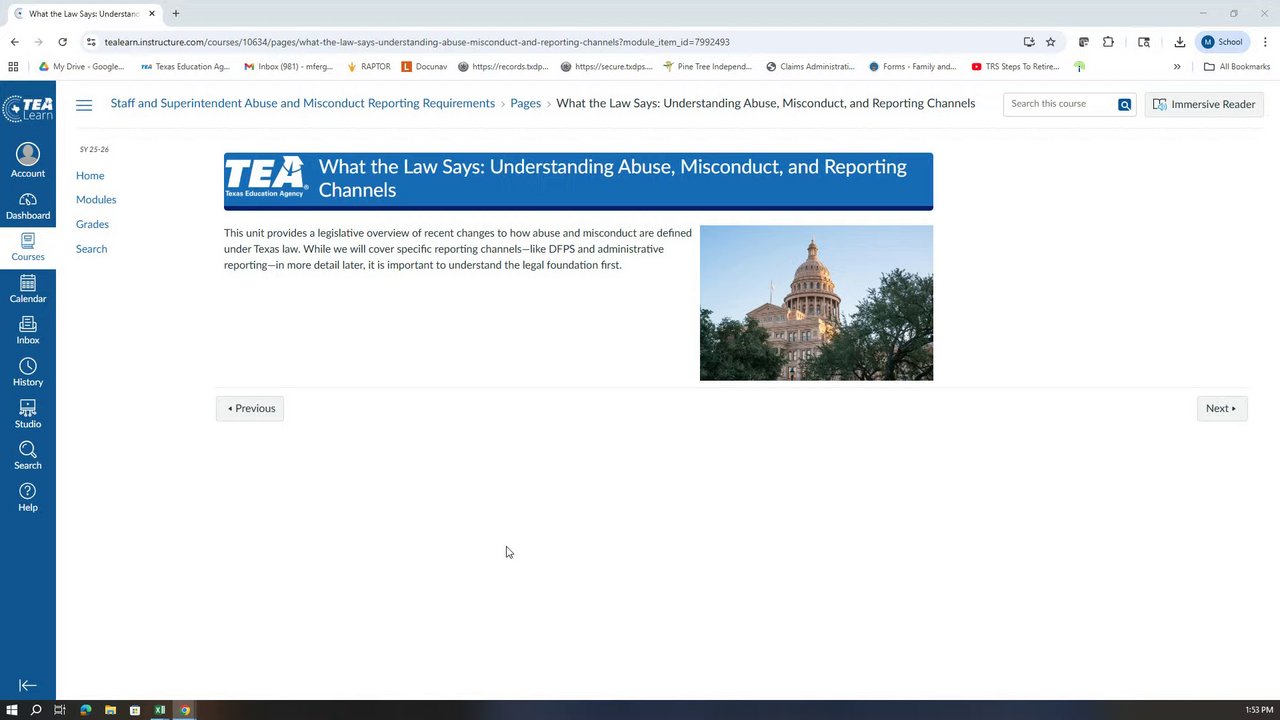The image size is (1280, 720).
Task: Go back in browser history
Action: tap(14, 42)
